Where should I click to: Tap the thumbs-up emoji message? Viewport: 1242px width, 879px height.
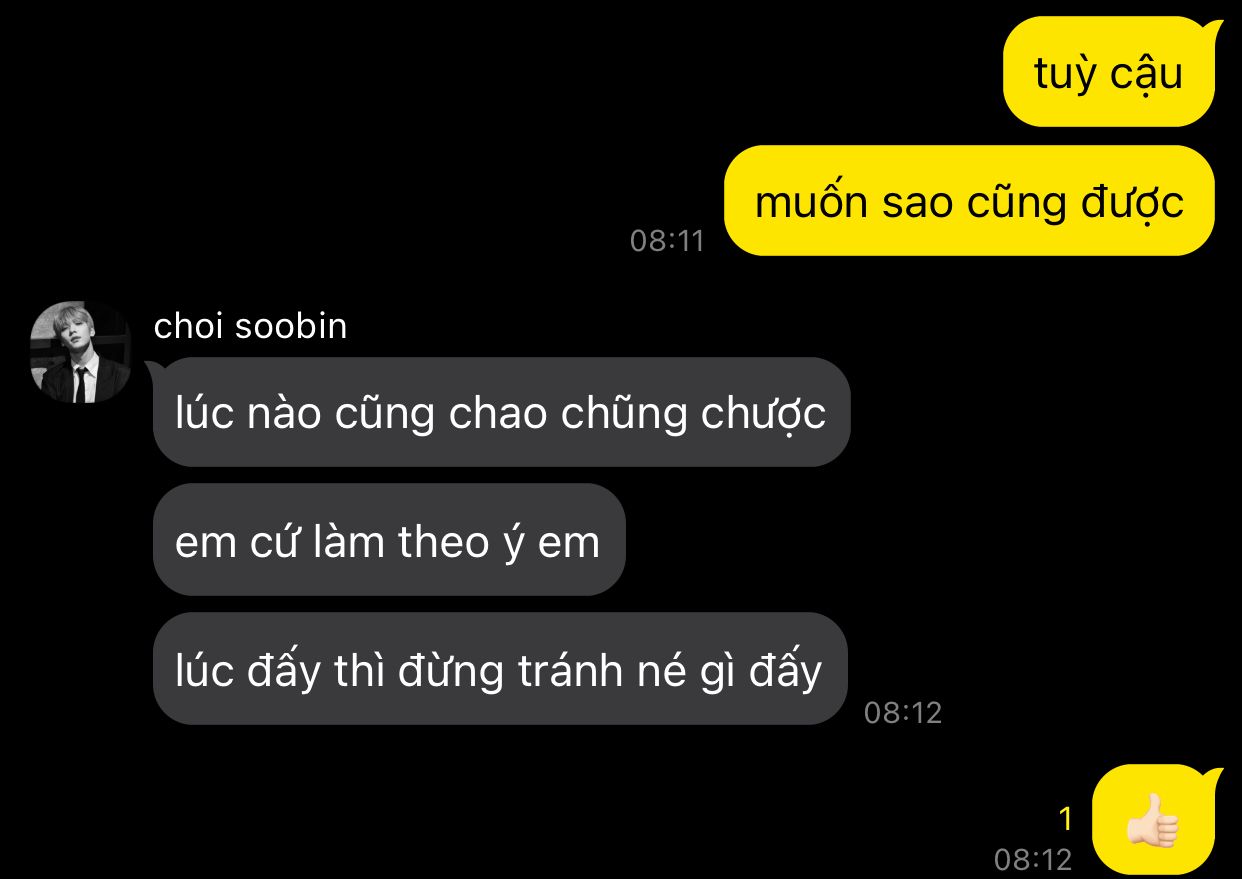(x=1154, y=821)
